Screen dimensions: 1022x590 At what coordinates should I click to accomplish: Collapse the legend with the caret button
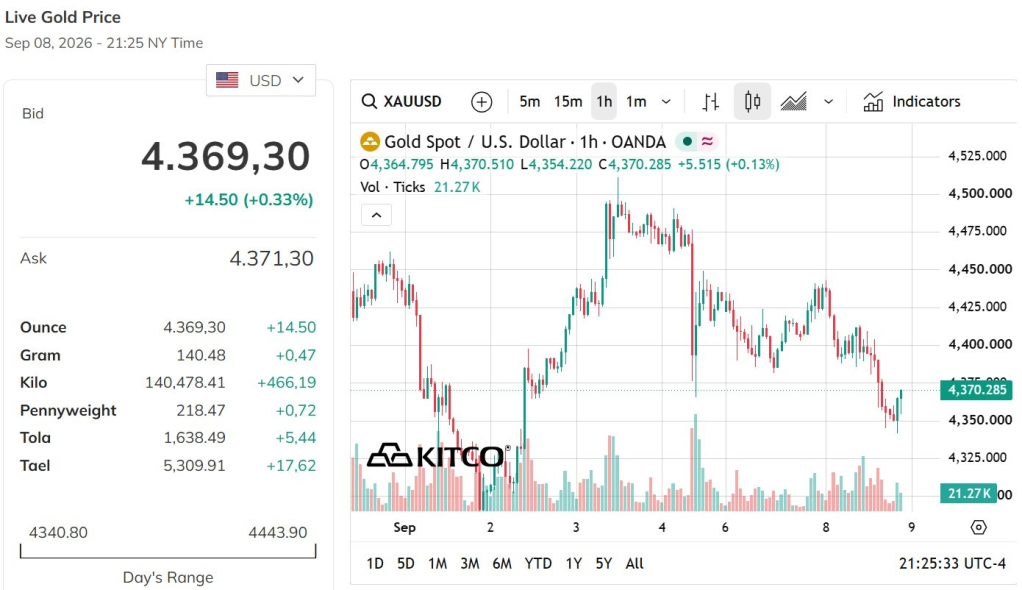pyautogui.click(x=376, y=215)
